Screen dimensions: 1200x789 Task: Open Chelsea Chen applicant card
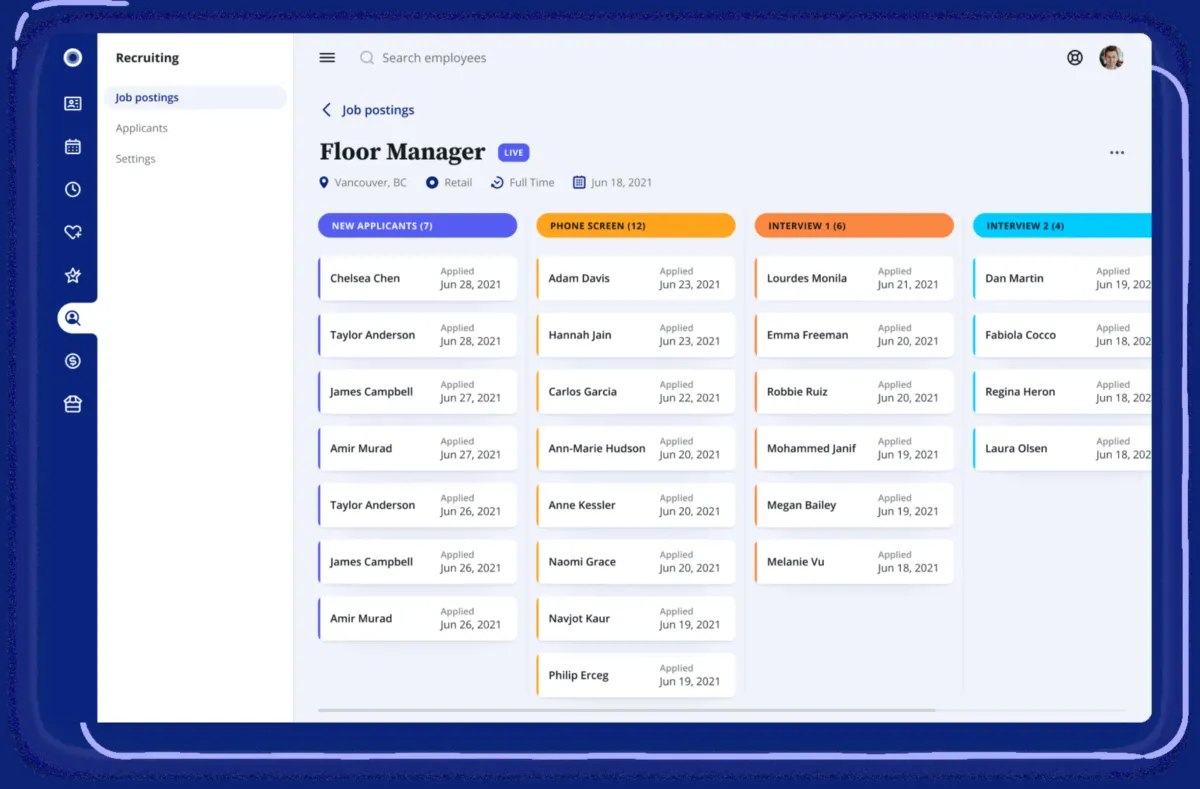(417, 279)
